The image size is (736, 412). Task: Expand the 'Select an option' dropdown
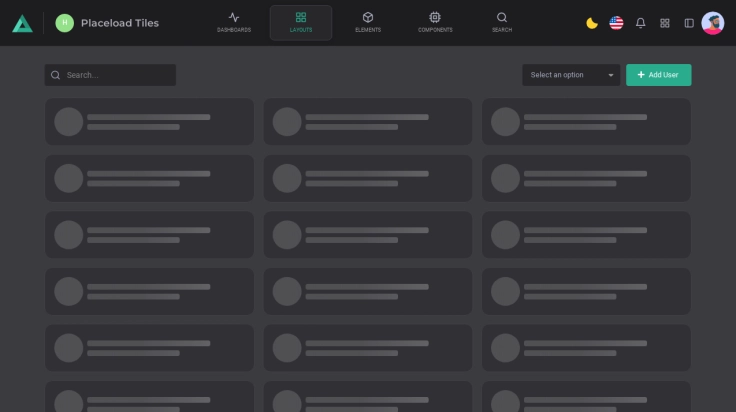coord(565,75)
